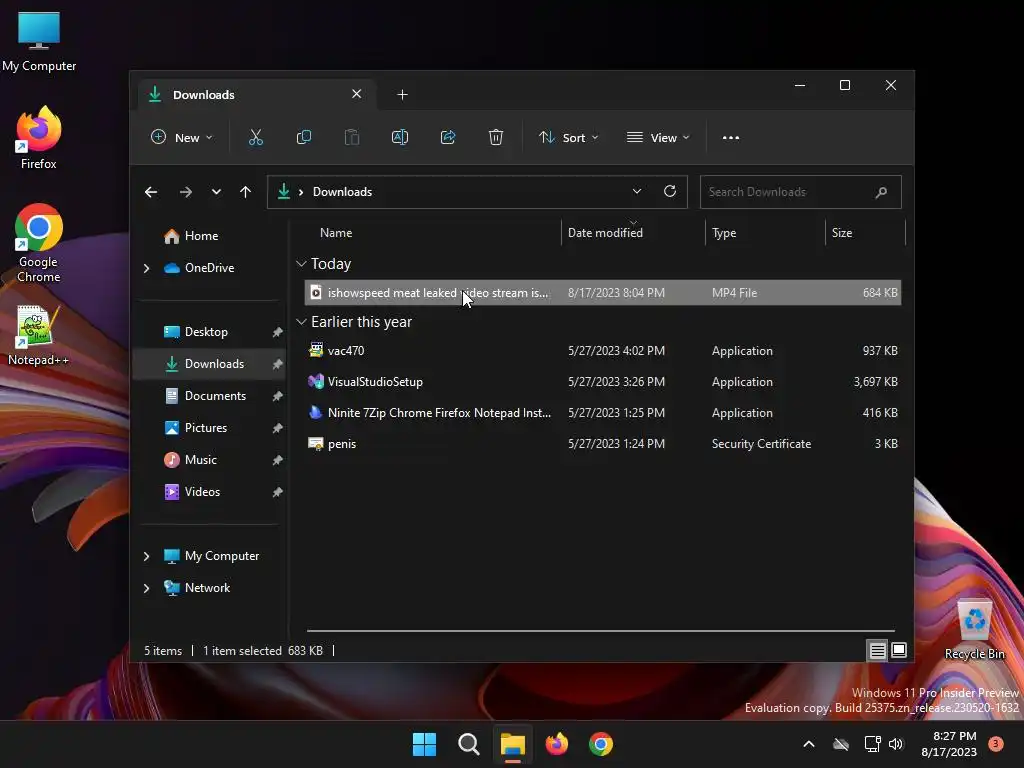Add a new tab with plus button
Viewport: 1024px width, 768px height.
point(402,95)
